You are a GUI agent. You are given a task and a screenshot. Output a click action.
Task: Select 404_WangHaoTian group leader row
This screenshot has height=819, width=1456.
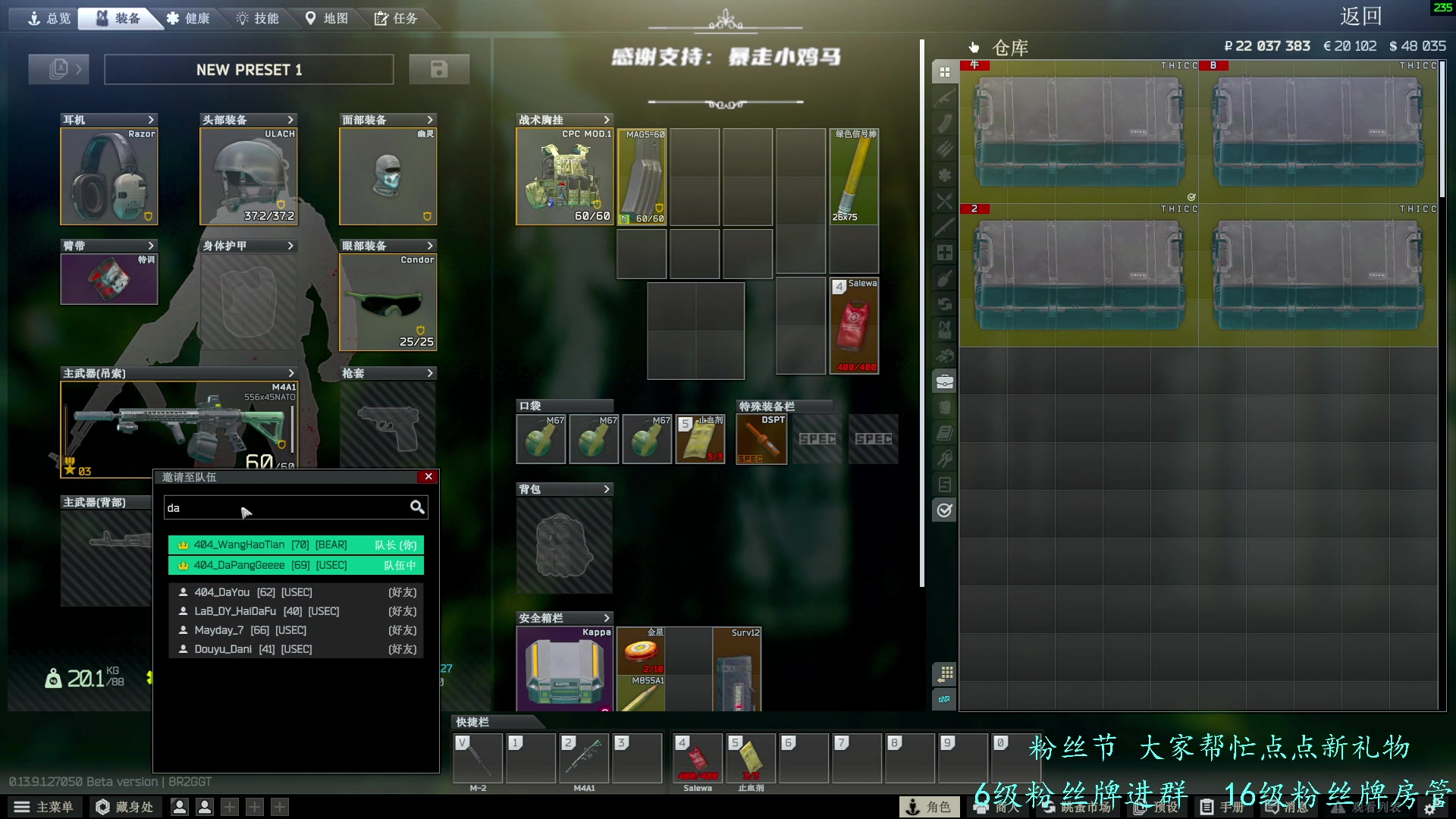coord(296,544)
